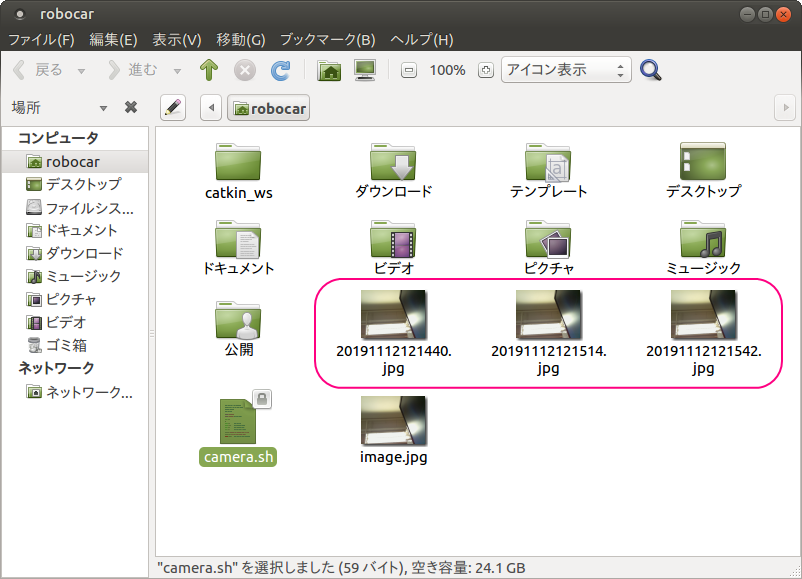
Task: Open the home folder from toolbar
Action: [x=329, y=70]
